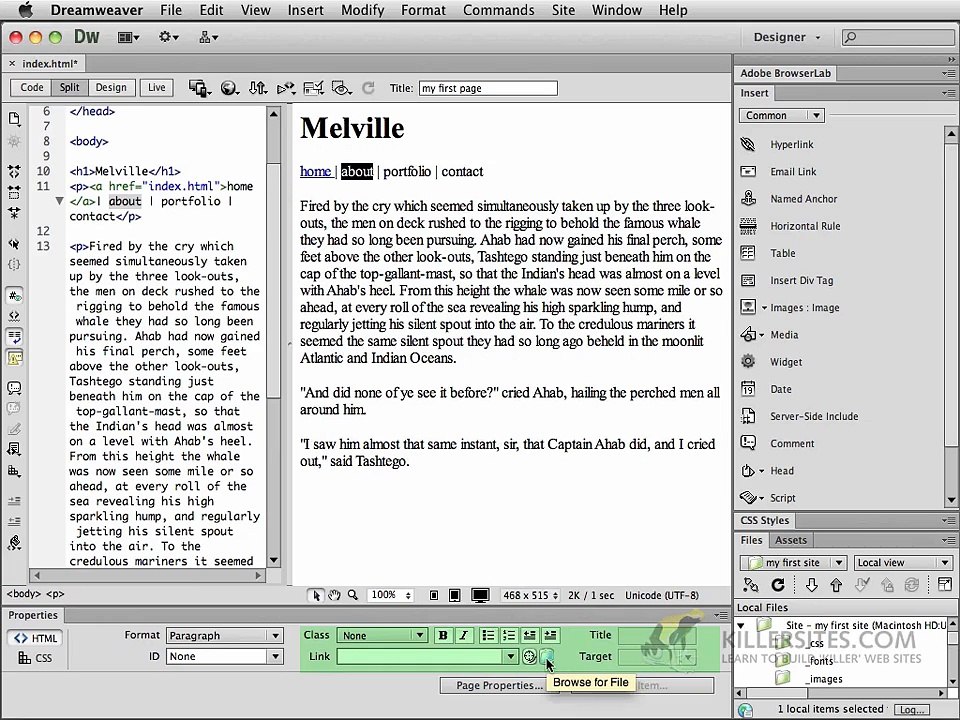Toggle Live view
The image size is (960, 720).
point(156,88)
